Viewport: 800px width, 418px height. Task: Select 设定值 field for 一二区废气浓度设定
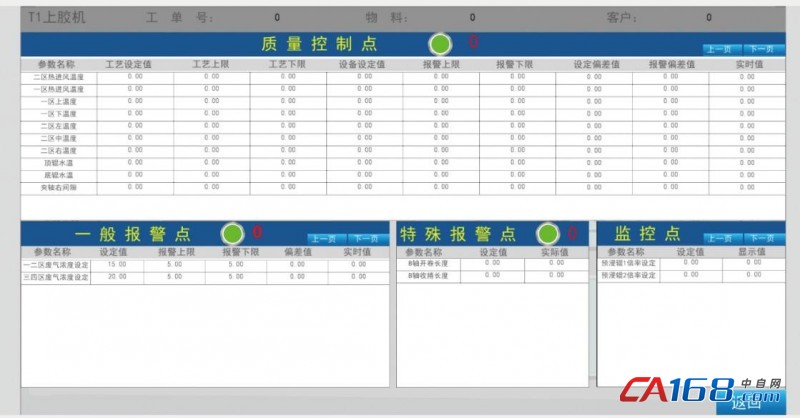pyautogui.click(x=117, y=264)
